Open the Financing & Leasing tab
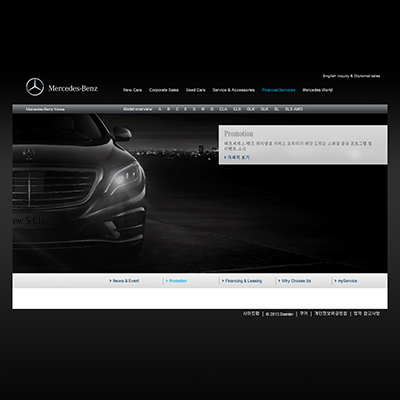 (242, 281)
